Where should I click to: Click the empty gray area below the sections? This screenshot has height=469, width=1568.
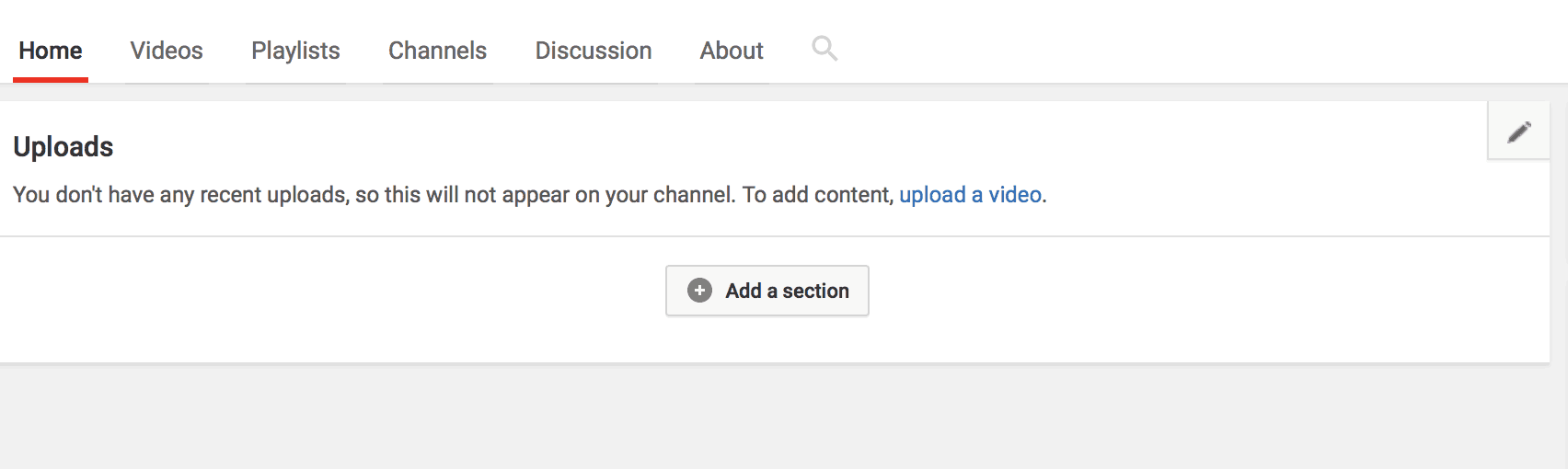[782, 418]
